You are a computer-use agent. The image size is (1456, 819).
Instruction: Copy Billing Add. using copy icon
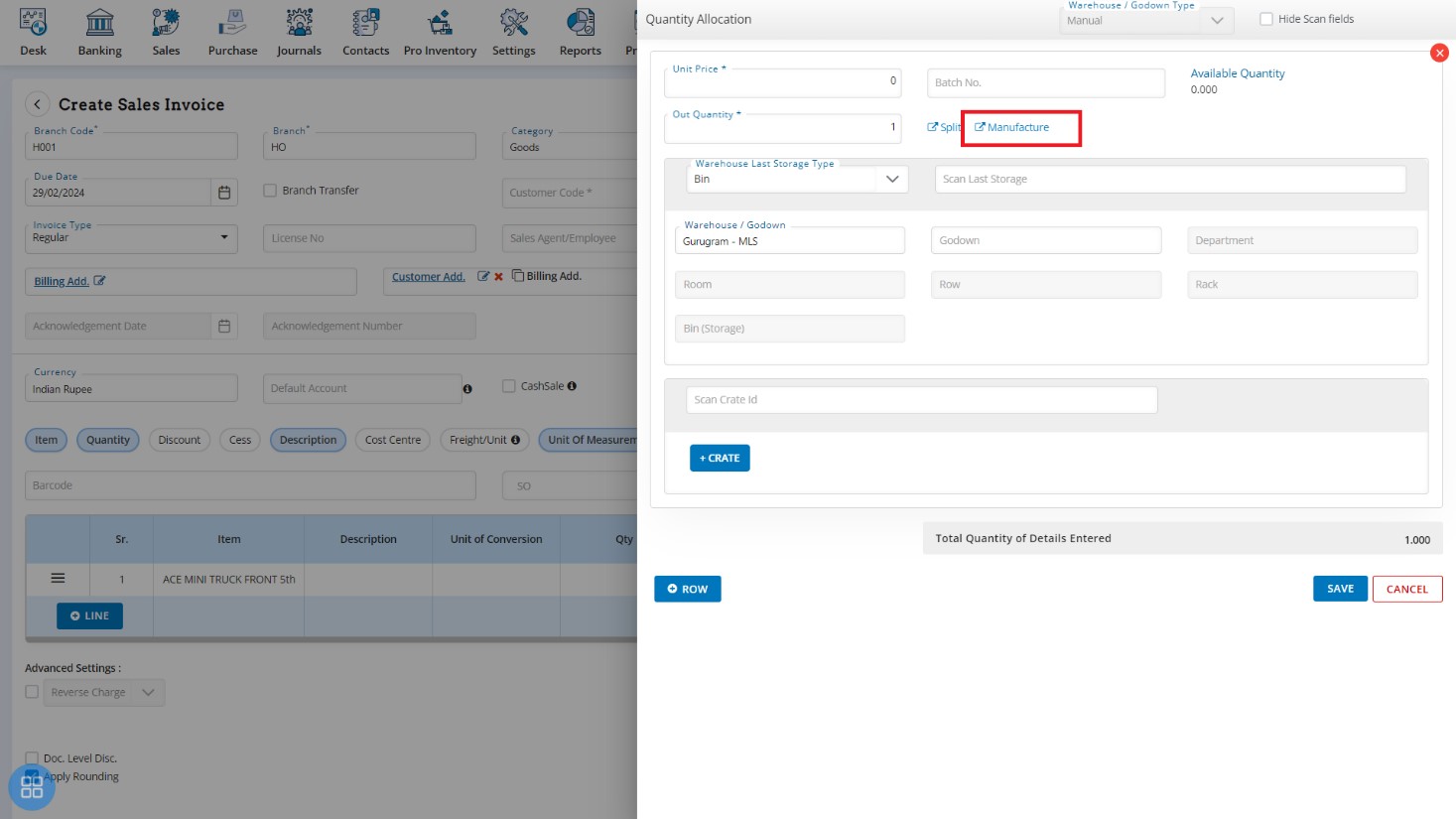tap(517, 276)
